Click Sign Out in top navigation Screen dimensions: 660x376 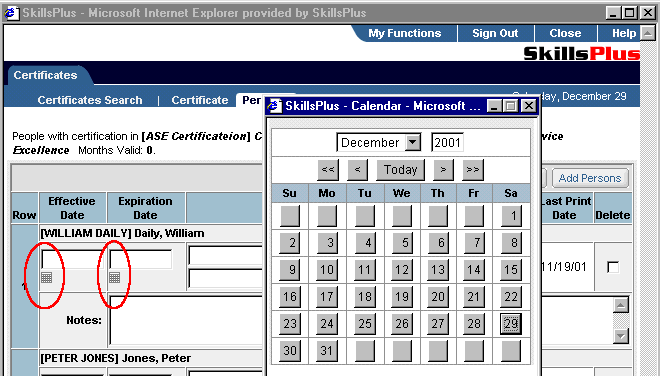coord(495,33)
